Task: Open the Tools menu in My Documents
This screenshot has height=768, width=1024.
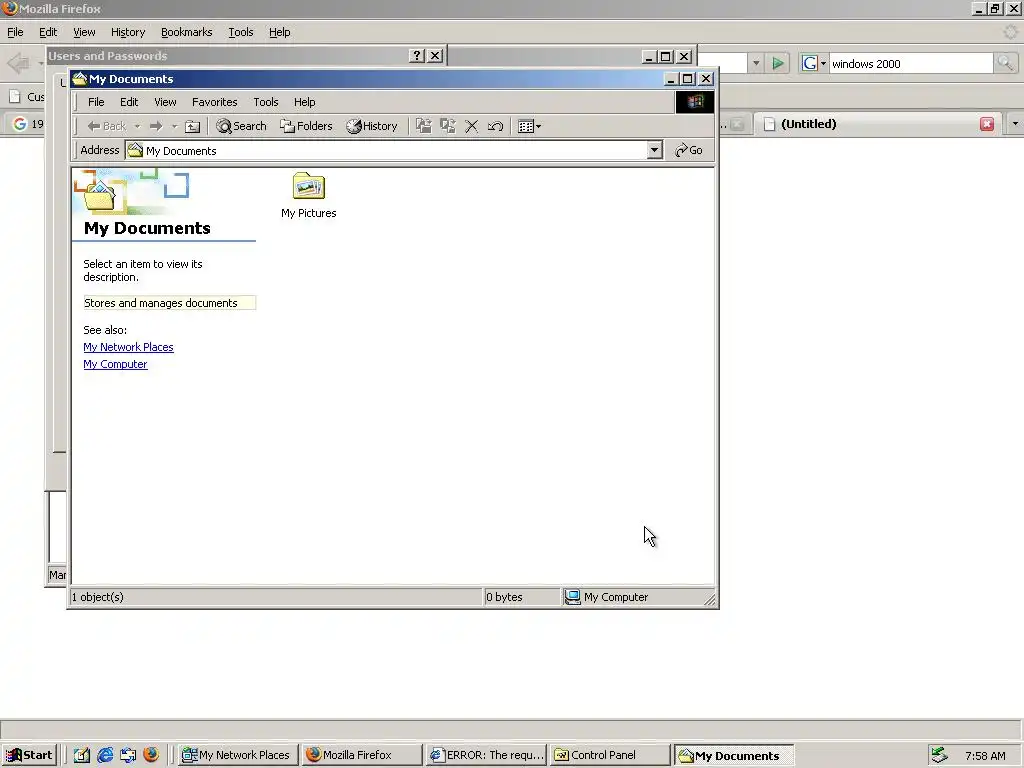Action: click(x=266, y=102)
